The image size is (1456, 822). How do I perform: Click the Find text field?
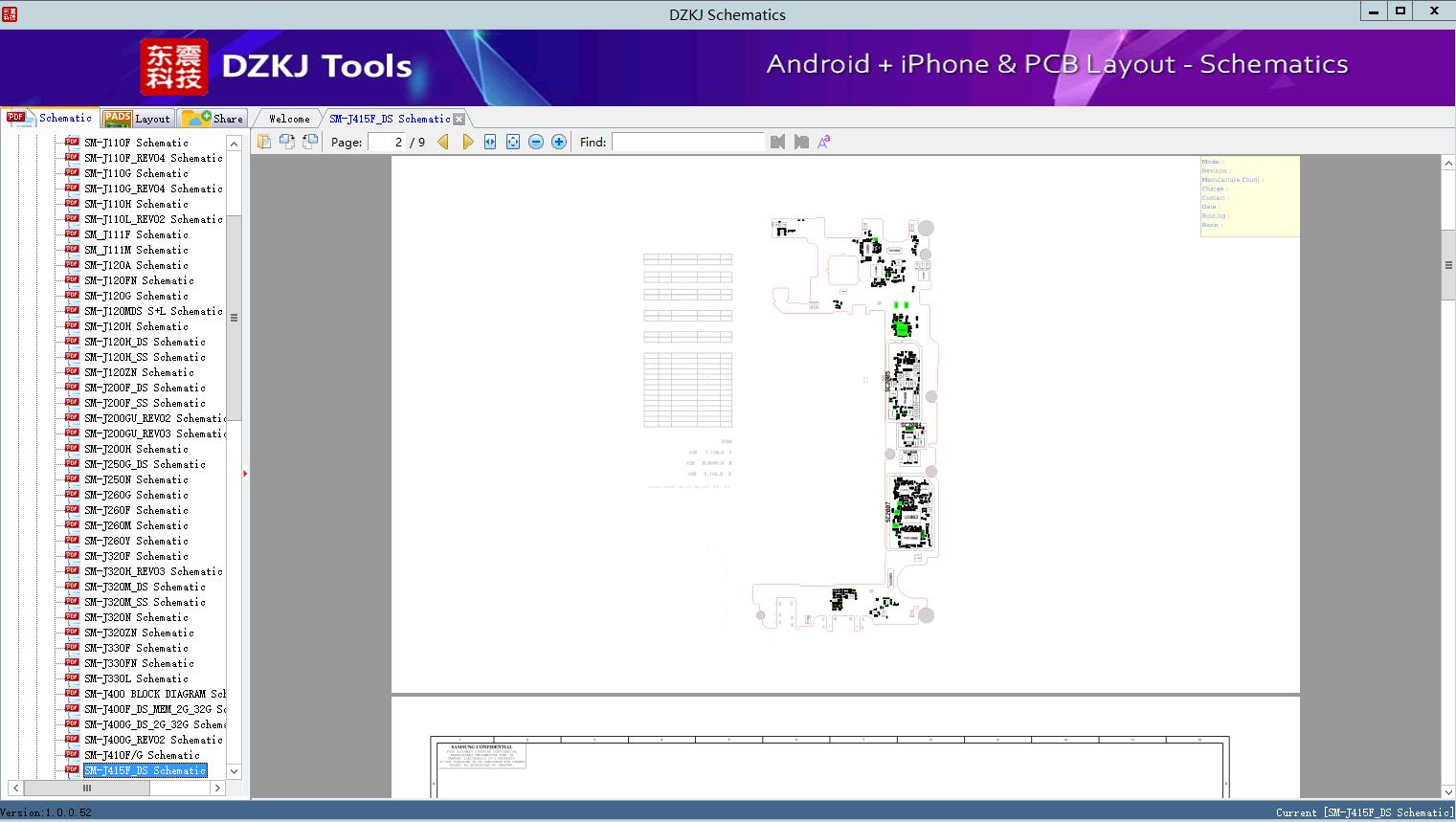(x=688, y=142)
